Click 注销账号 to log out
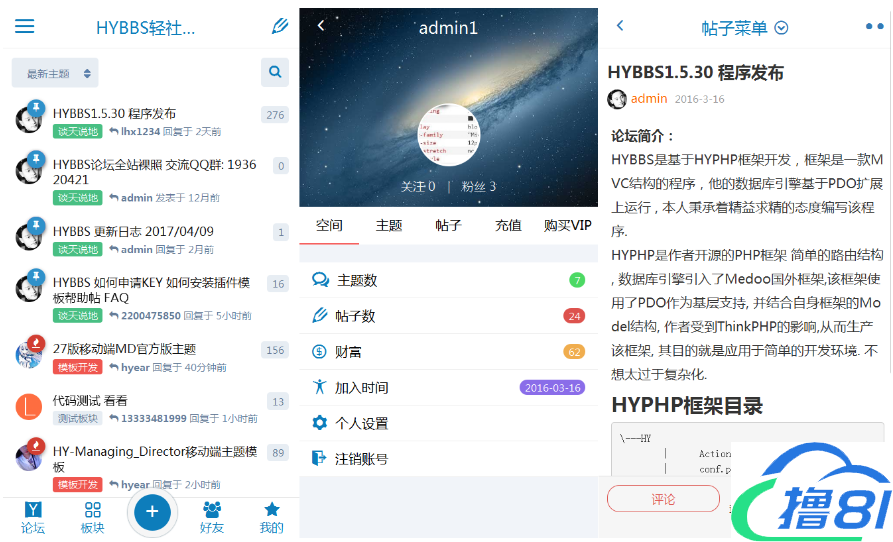Screen dimensions: 893x542 [x=362, y=459]
